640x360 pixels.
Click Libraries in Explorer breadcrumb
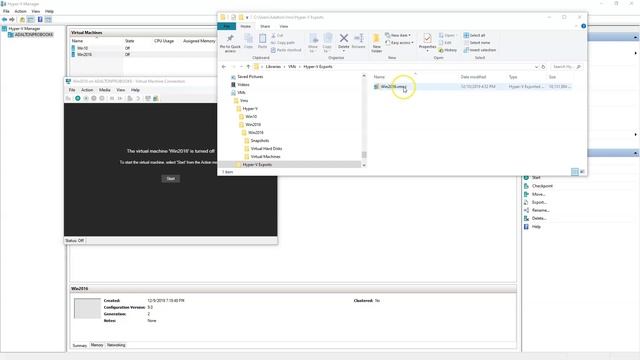[x=273, y=67]
